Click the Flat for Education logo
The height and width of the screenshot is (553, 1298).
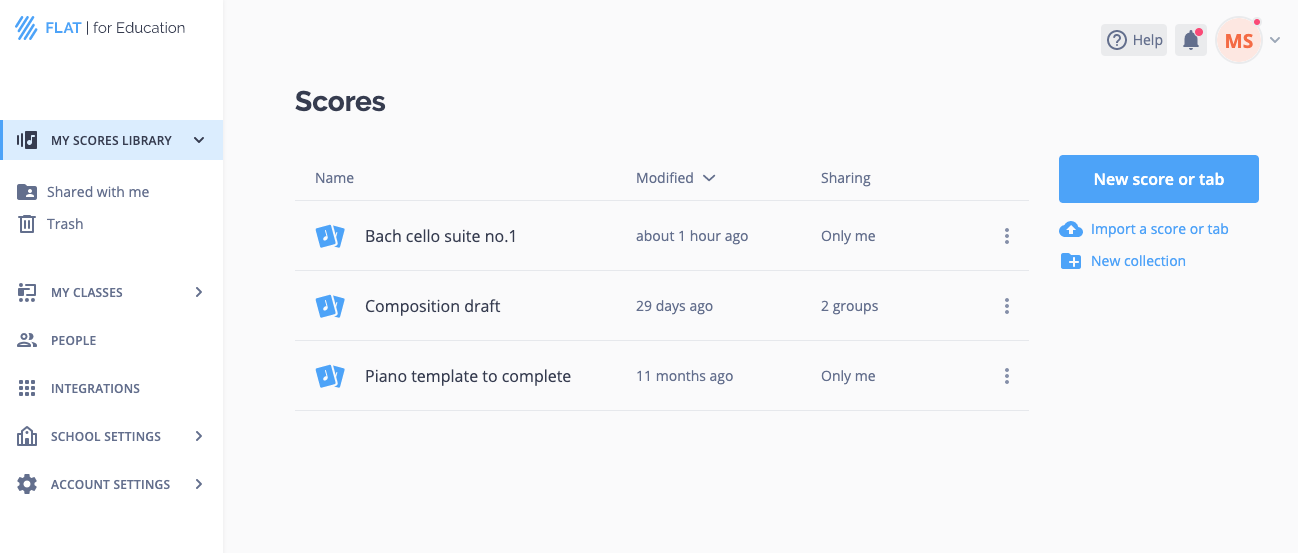click(x=100, y=28)
